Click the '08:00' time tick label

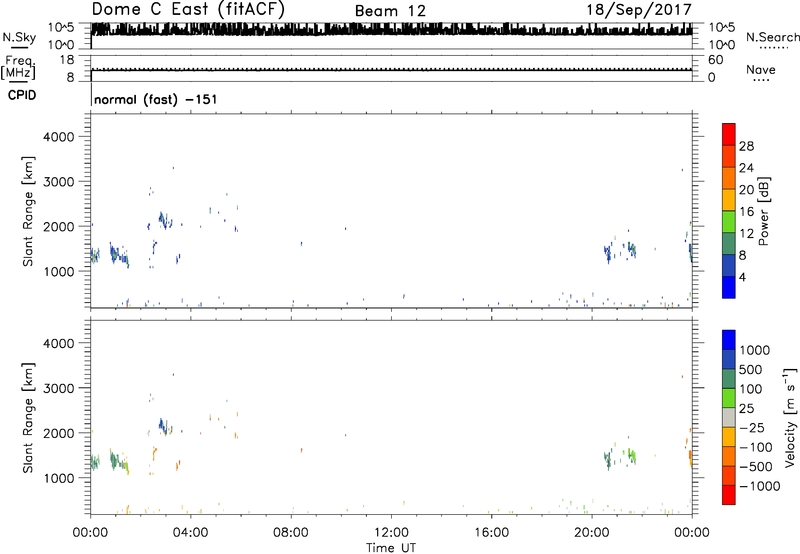pos(291,533)
